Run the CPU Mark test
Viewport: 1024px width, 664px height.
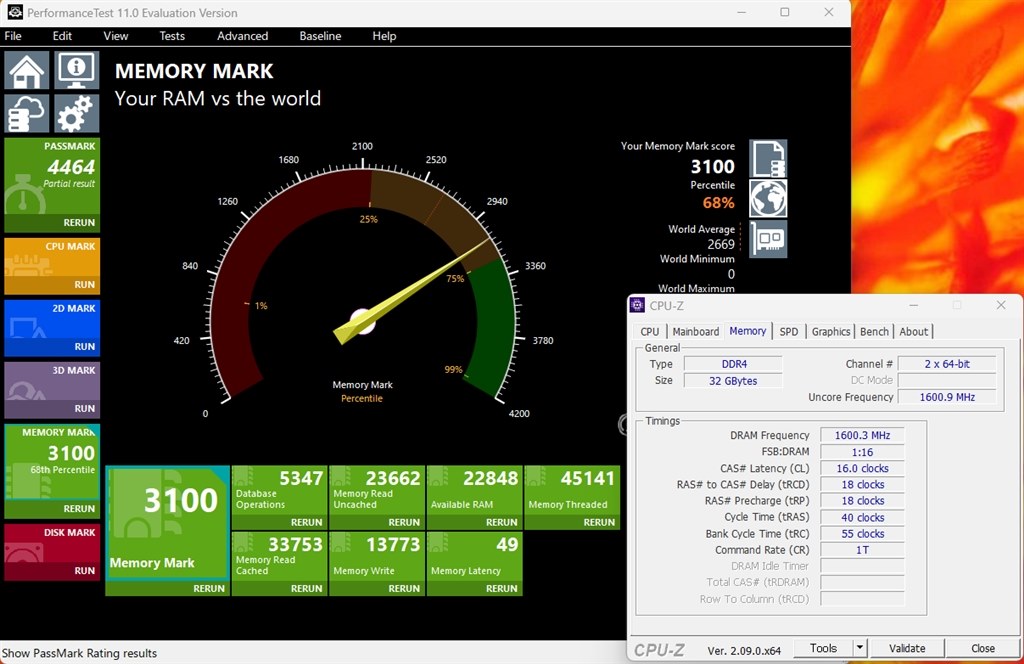tap(84, 284)
